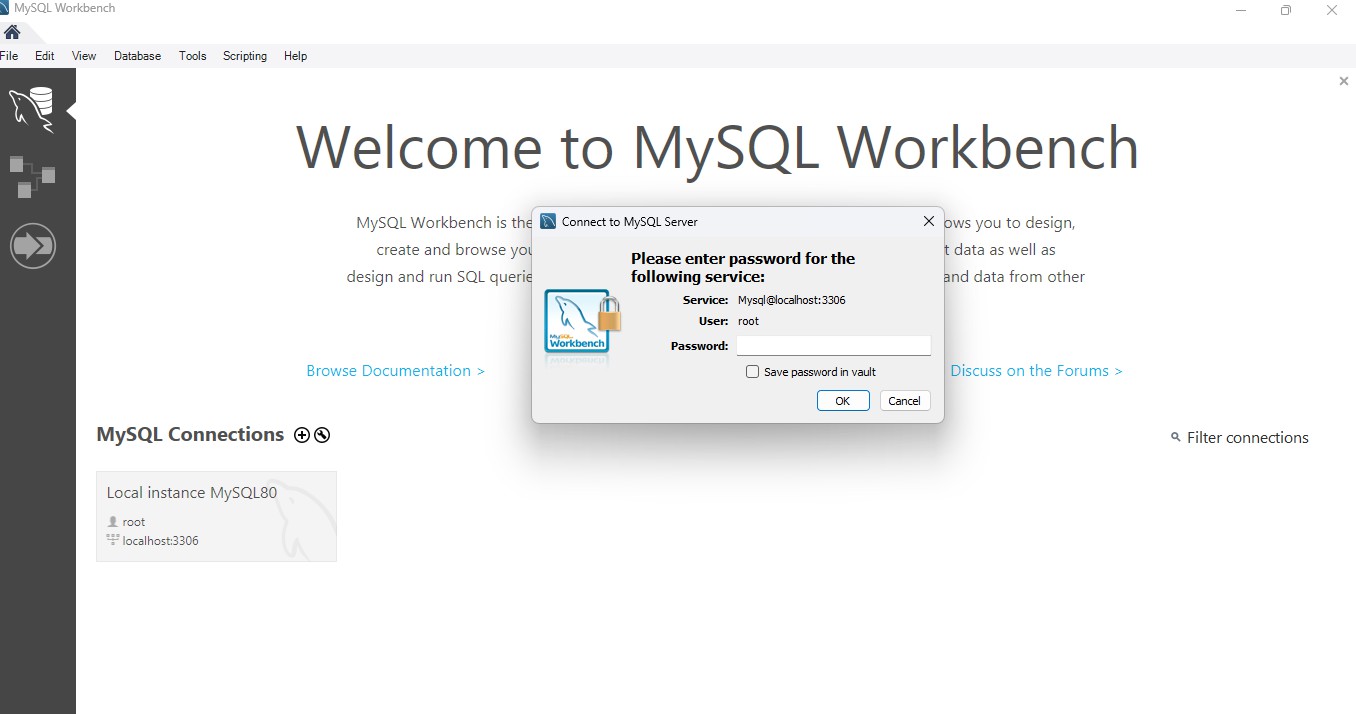Open Manage Connections wrench icon

click(x=322, y=435)
